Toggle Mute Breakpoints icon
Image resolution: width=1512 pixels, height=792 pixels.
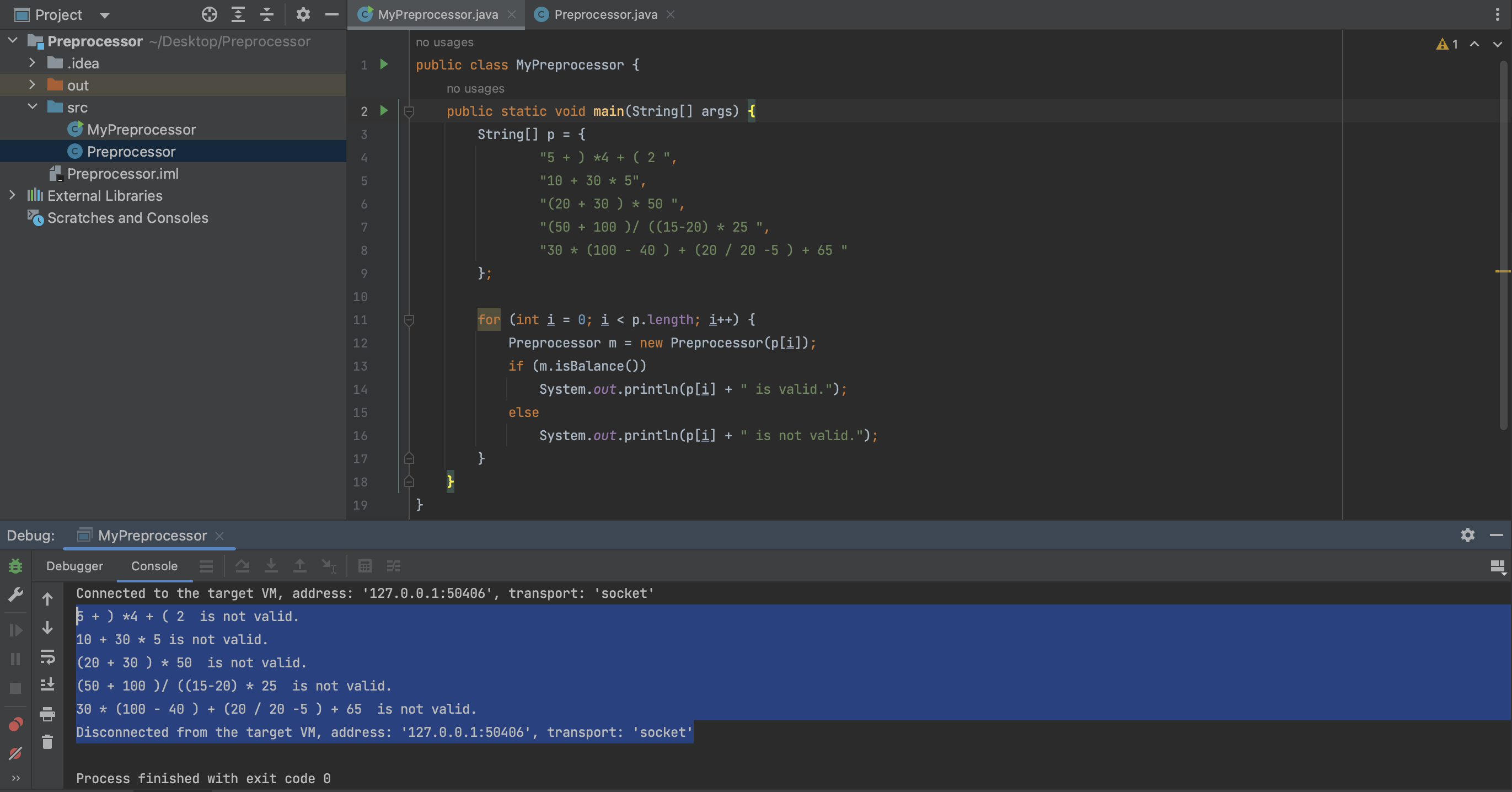coord(15,753)
